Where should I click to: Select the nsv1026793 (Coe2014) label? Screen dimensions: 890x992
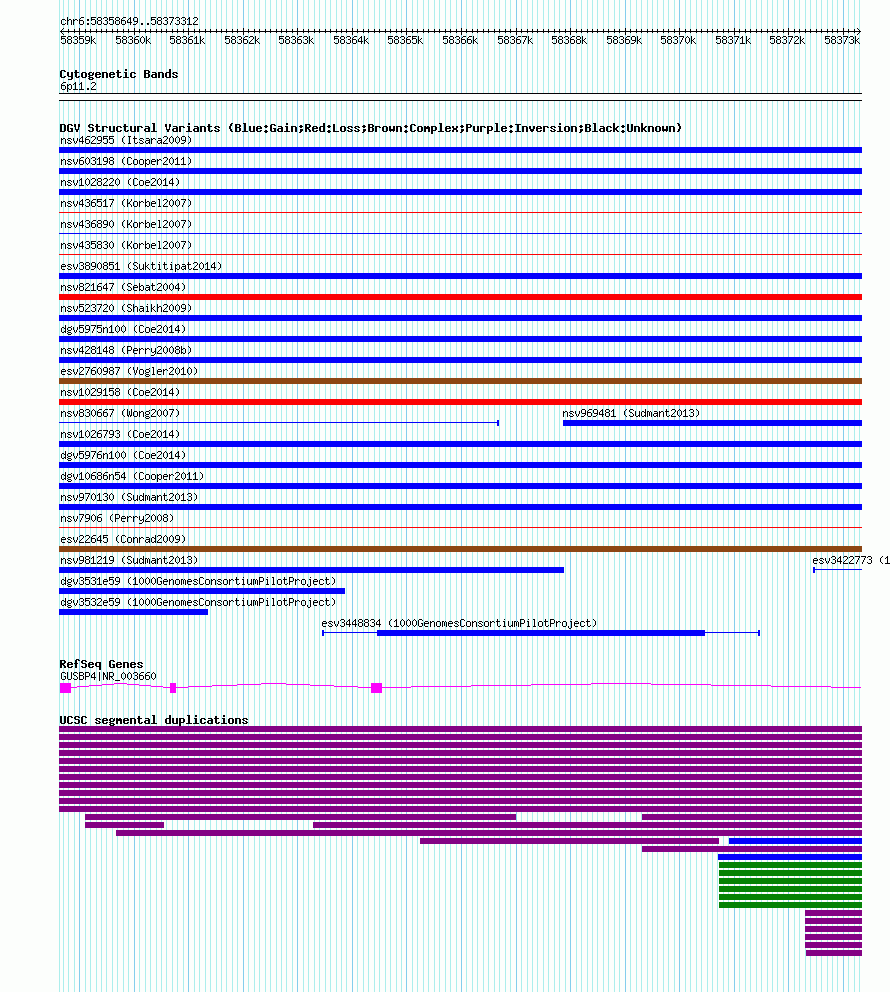click(x=120, y=434)
